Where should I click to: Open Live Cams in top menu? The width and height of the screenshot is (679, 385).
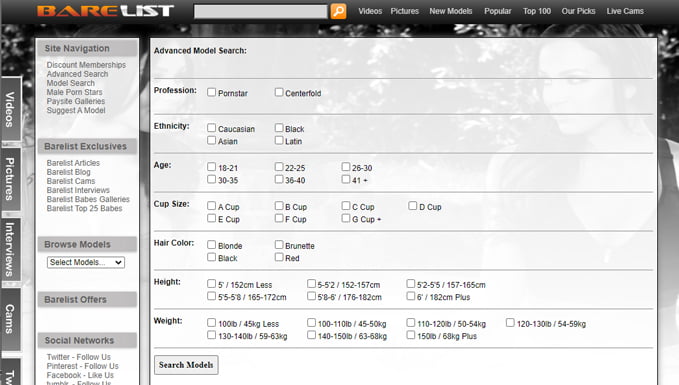pyautogui.click(x=625, y=11)
